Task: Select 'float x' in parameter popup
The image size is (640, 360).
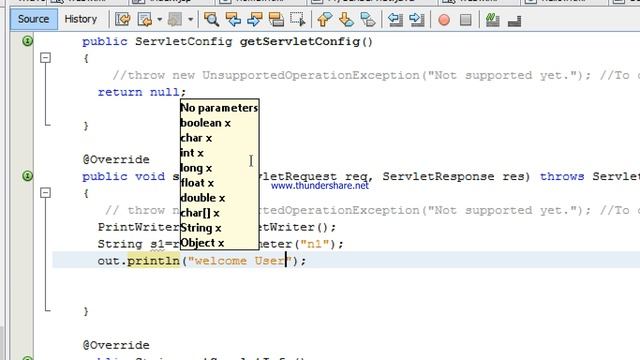Action: [x=197, y=183]
